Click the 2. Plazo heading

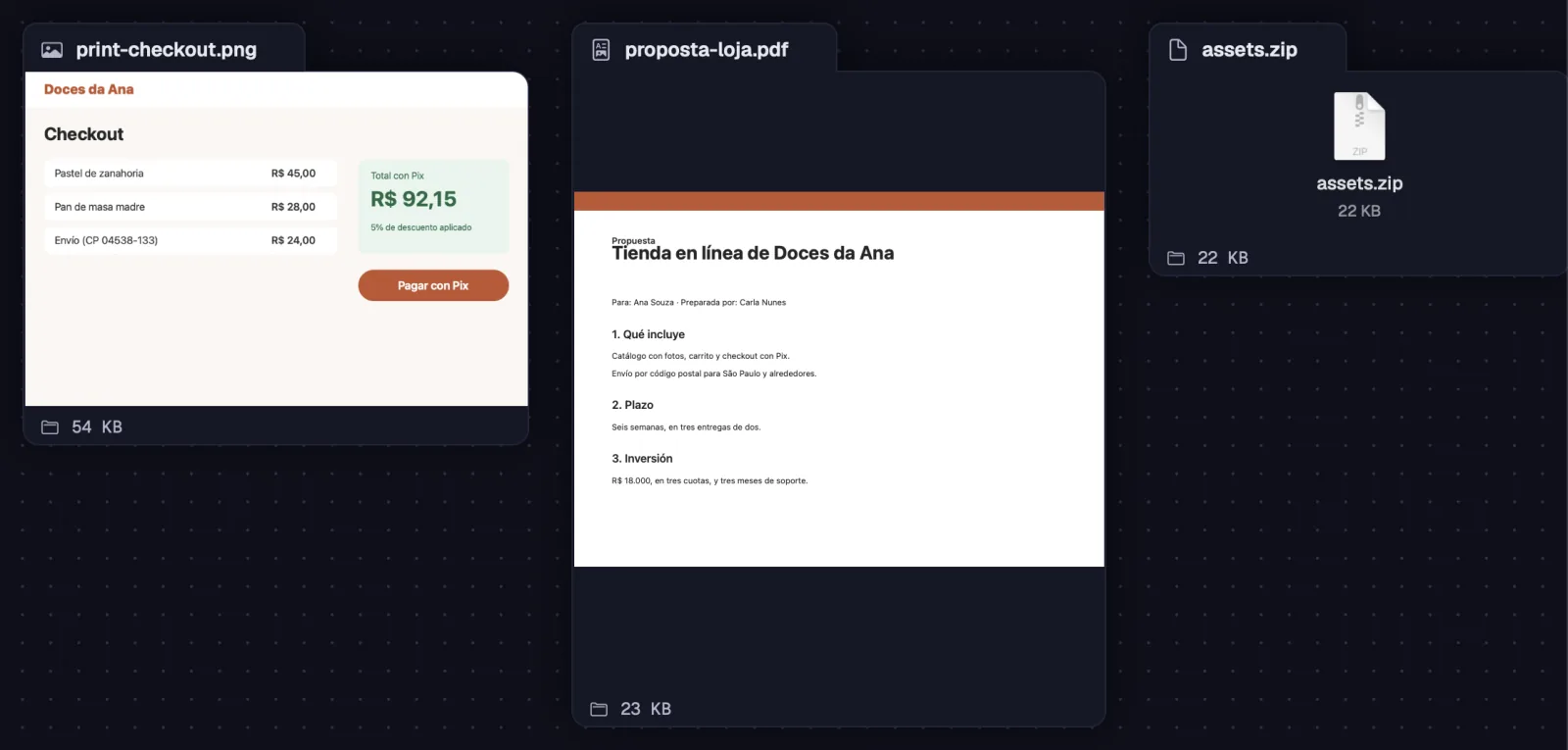coord(633,405)
